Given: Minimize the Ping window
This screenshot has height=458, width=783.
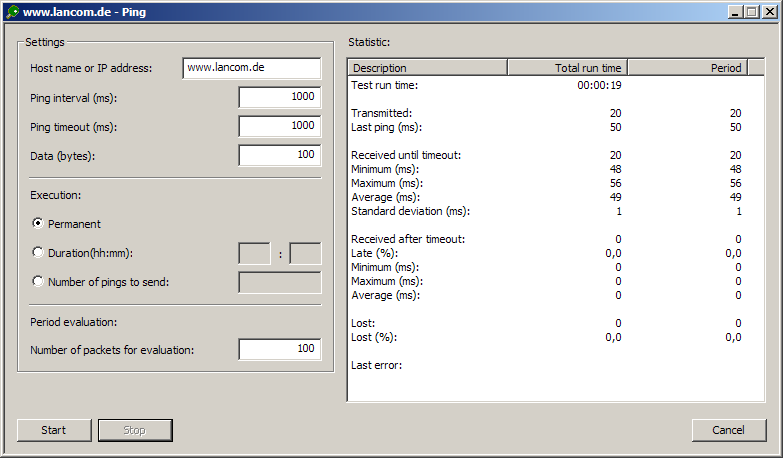Looking at the screenshot, I should [x=735, y=11].
